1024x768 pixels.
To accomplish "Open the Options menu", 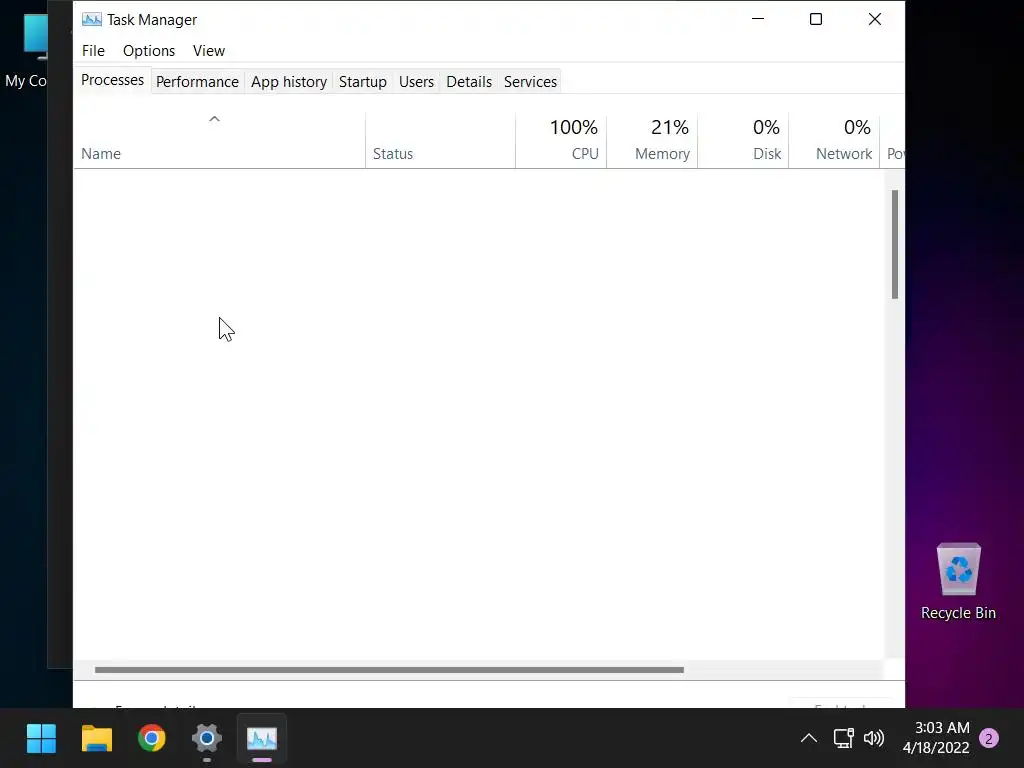I will click(x=149, y=51).
